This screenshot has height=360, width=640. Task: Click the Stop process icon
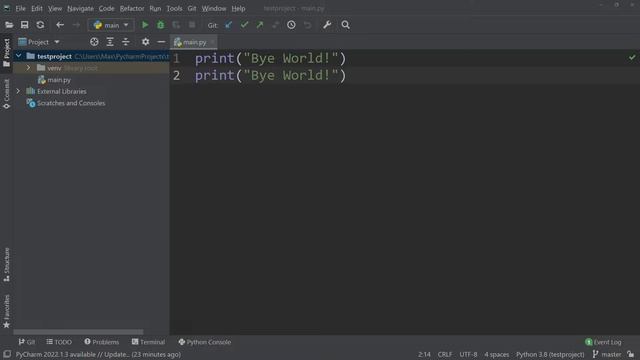point(192,25)
